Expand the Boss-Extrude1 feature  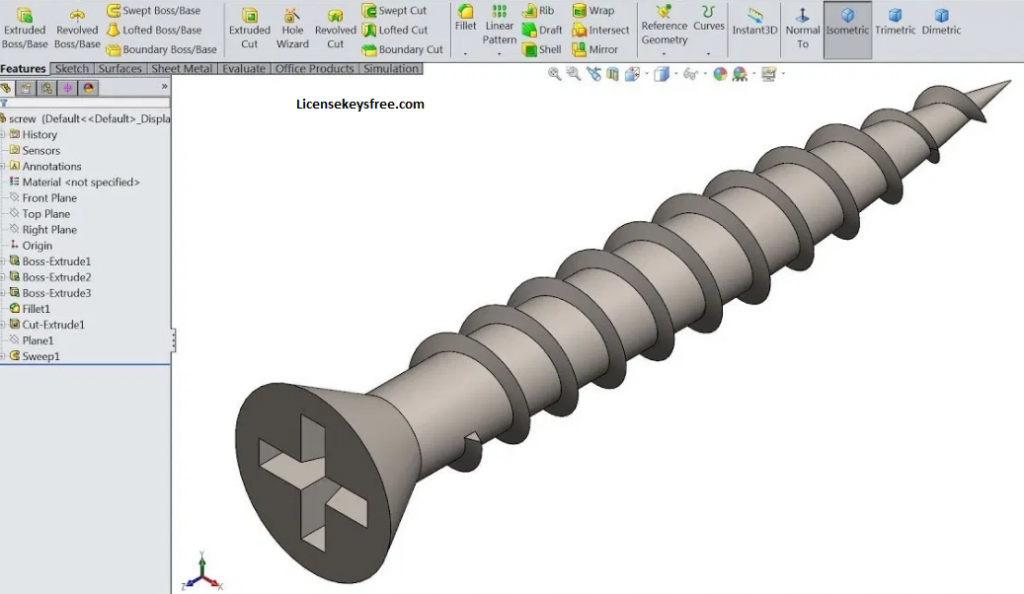[x=3, y=261]
